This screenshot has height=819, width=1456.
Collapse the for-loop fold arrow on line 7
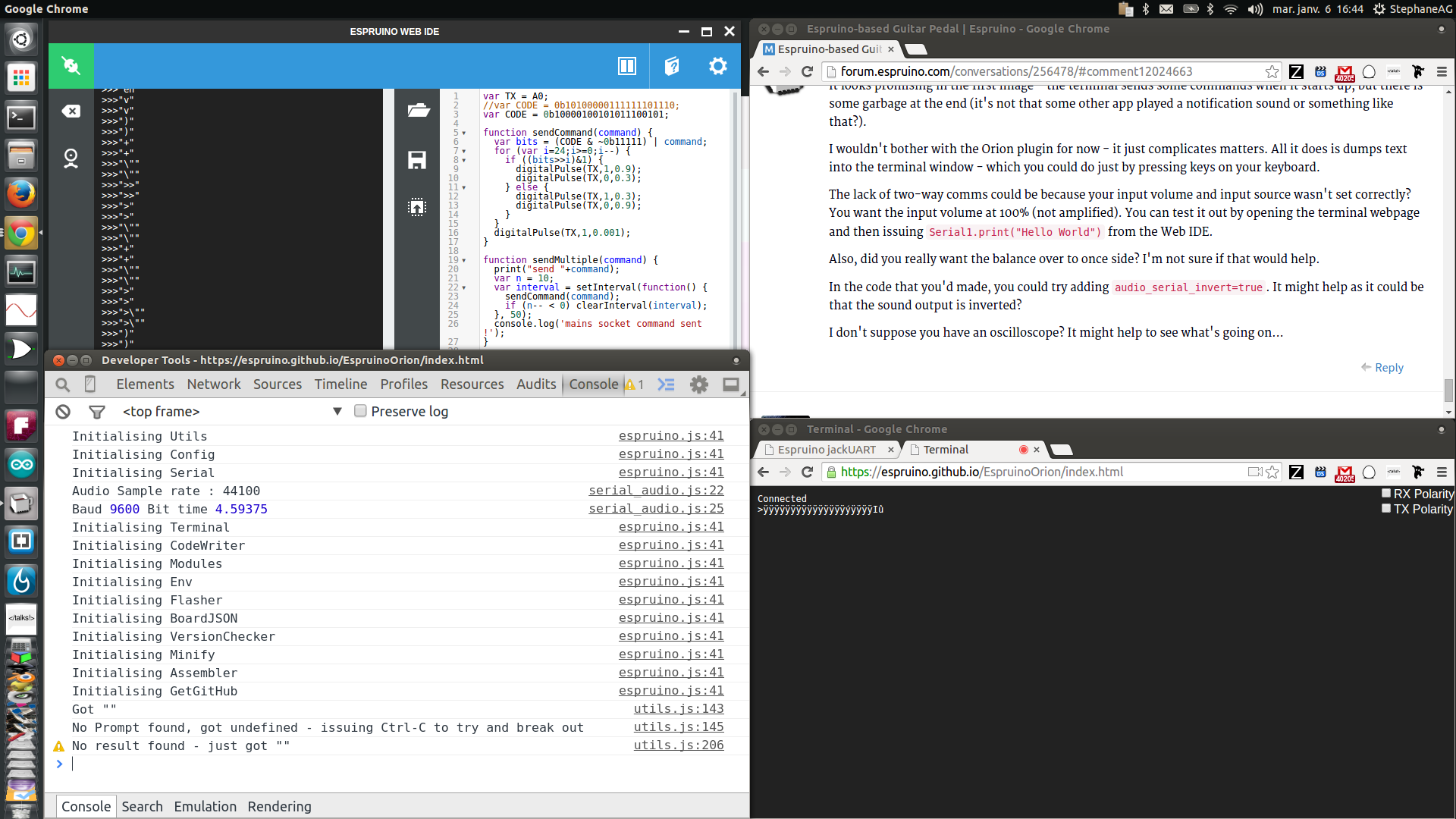click(x=464, y=152)
